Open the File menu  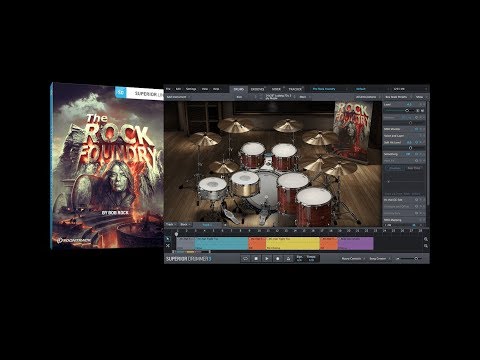169,89
